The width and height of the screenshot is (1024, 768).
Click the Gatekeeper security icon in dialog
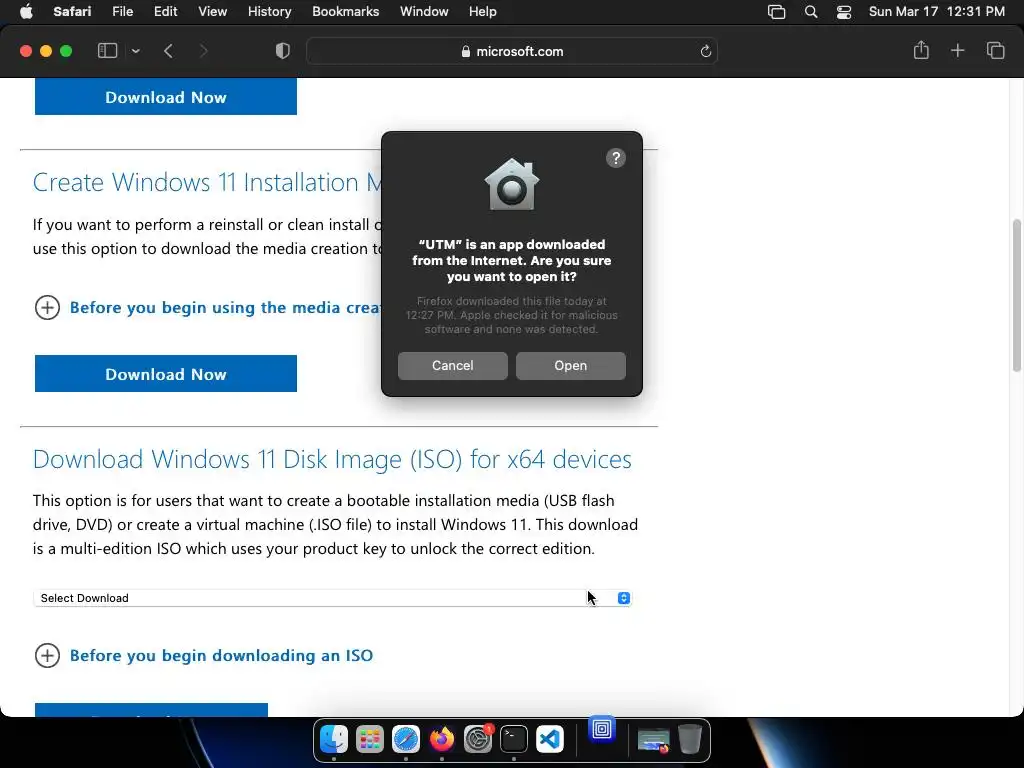tap(512, 185)
